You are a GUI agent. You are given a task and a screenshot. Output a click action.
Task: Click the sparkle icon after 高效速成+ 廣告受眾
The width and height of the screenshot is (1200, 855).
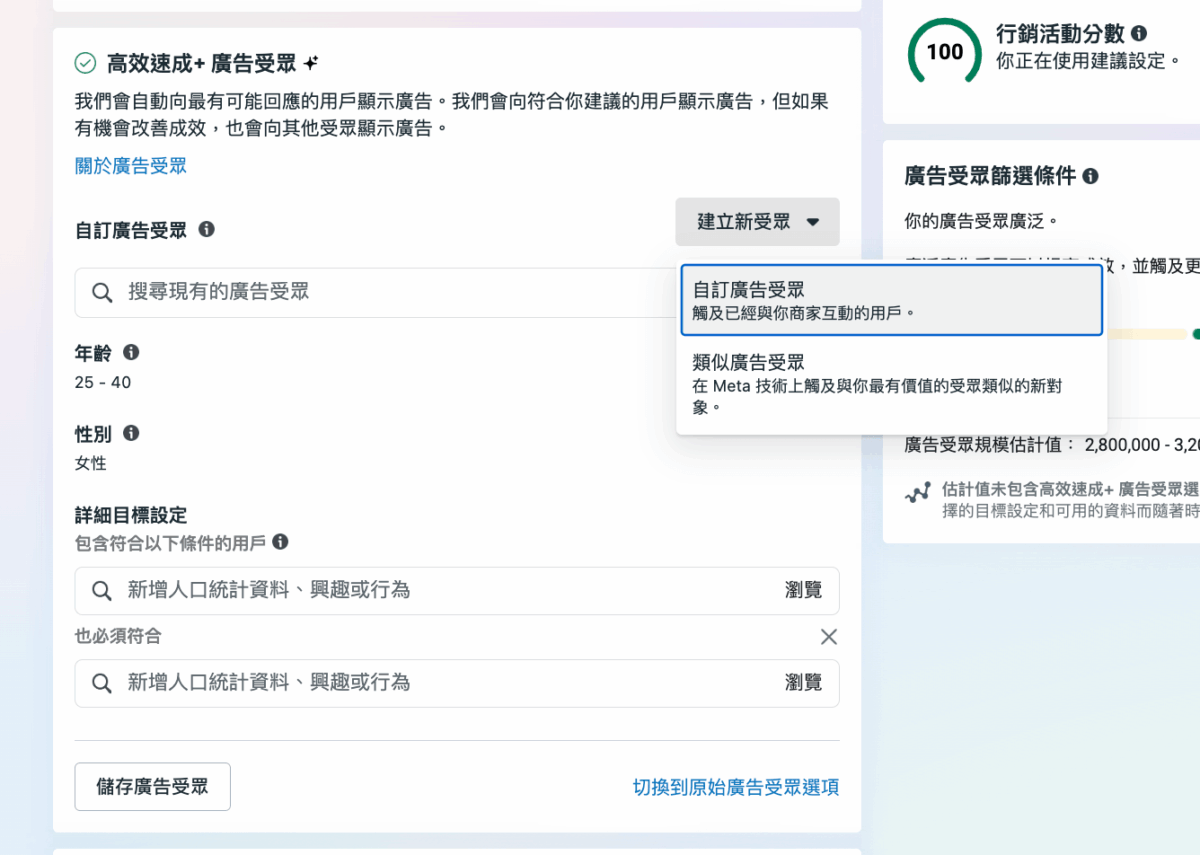[x=311, y=63]
